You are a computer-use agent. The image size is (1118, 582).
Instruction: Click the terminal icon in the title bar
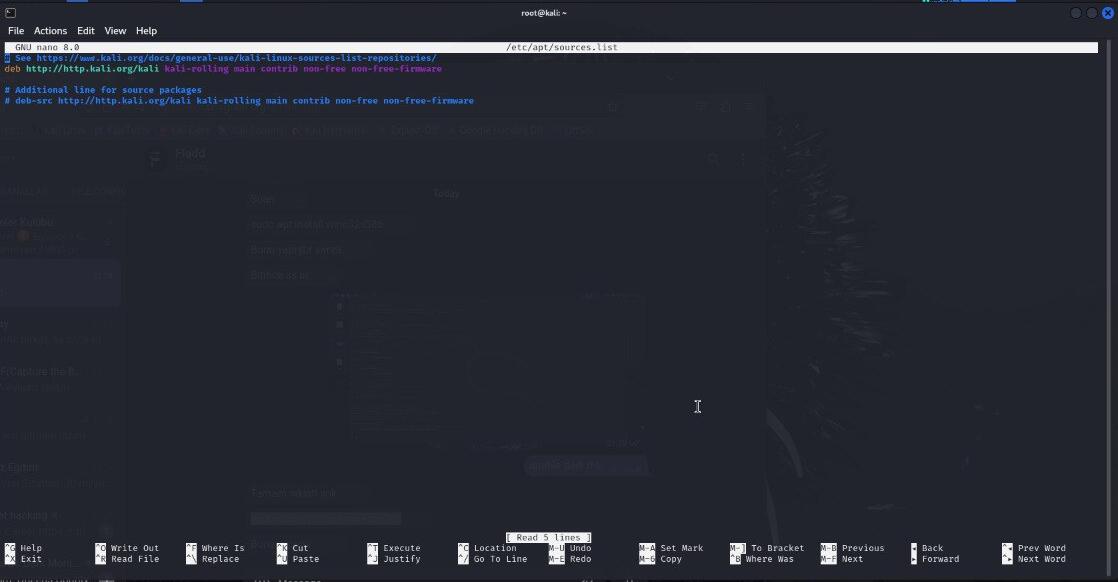[x=11, y=13]
